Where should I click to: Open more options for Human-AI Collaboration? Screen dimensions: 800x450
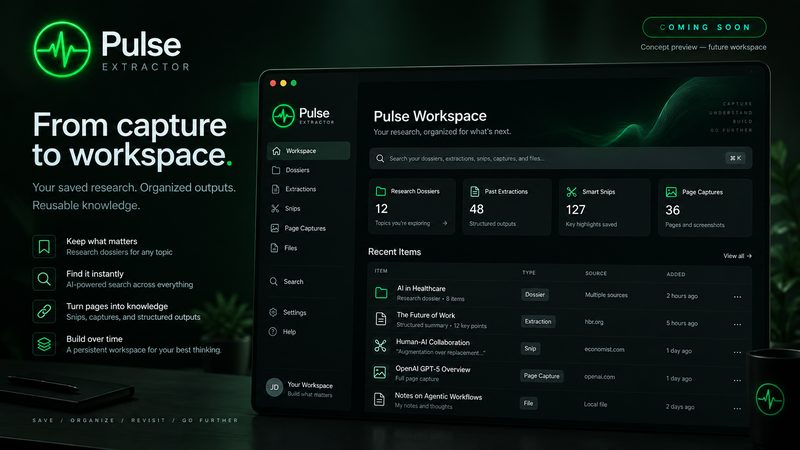point(737,352)
